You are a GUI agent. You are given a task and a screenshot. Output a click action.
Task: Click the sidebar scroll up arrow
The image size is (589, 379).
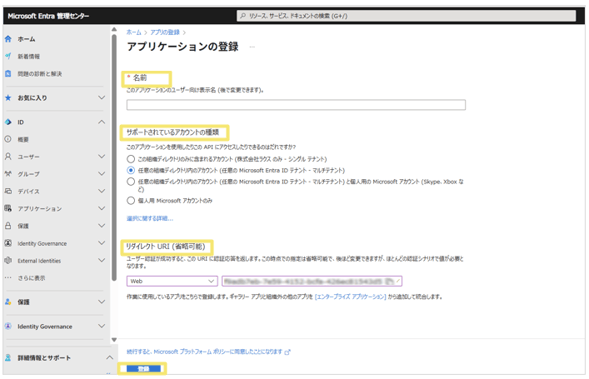[x=114, y=30]
